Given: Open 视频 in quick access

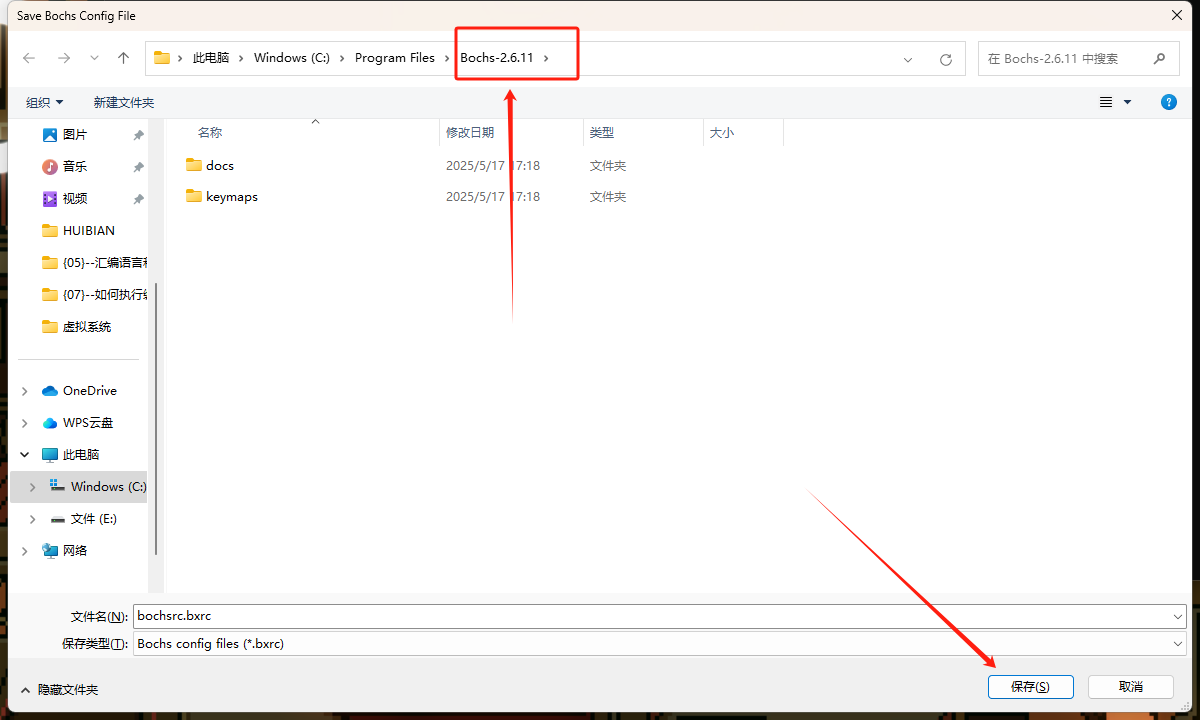Looking at the screenshot, I should click(75, 198).
